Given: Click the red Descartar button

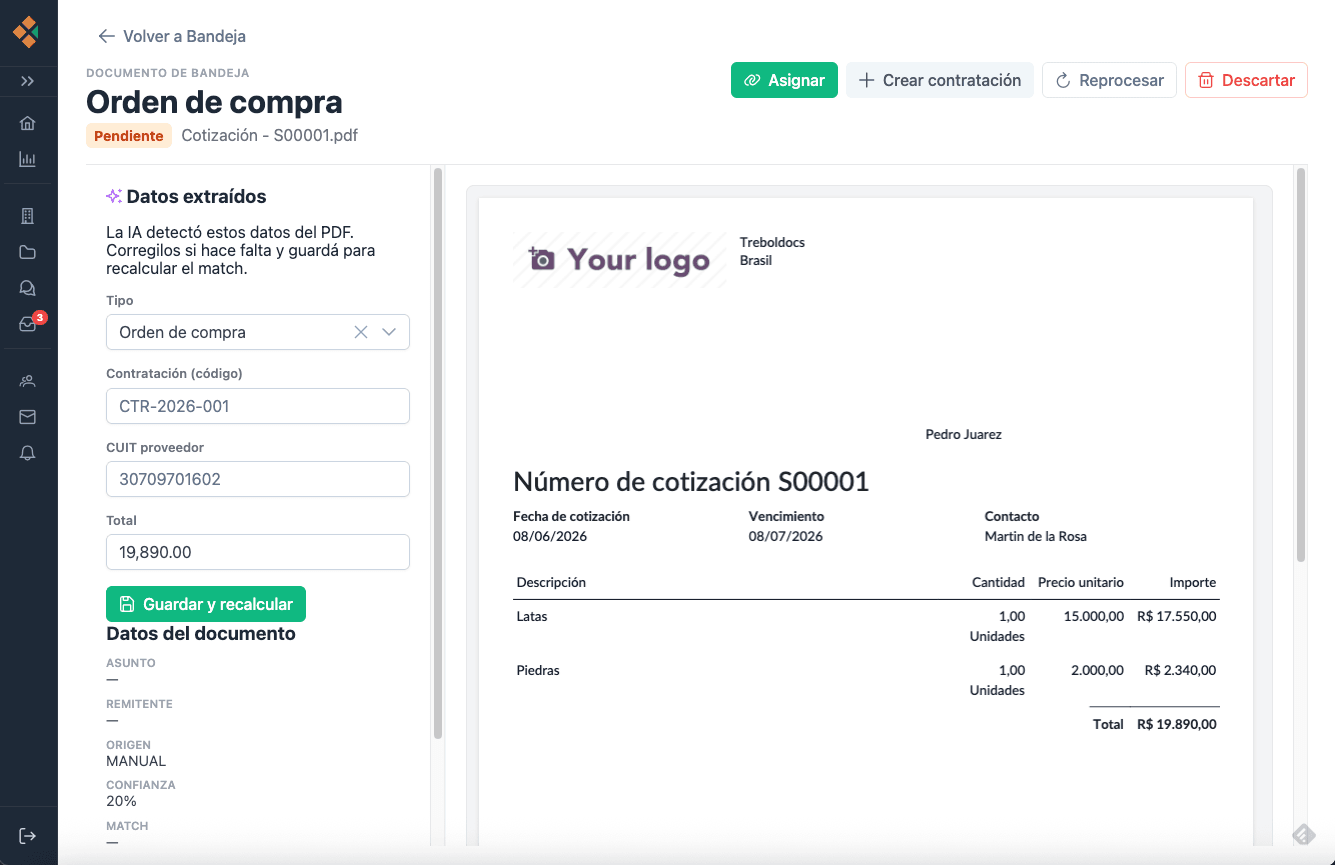Looking at the screenshot, I should click(1246, 80).
